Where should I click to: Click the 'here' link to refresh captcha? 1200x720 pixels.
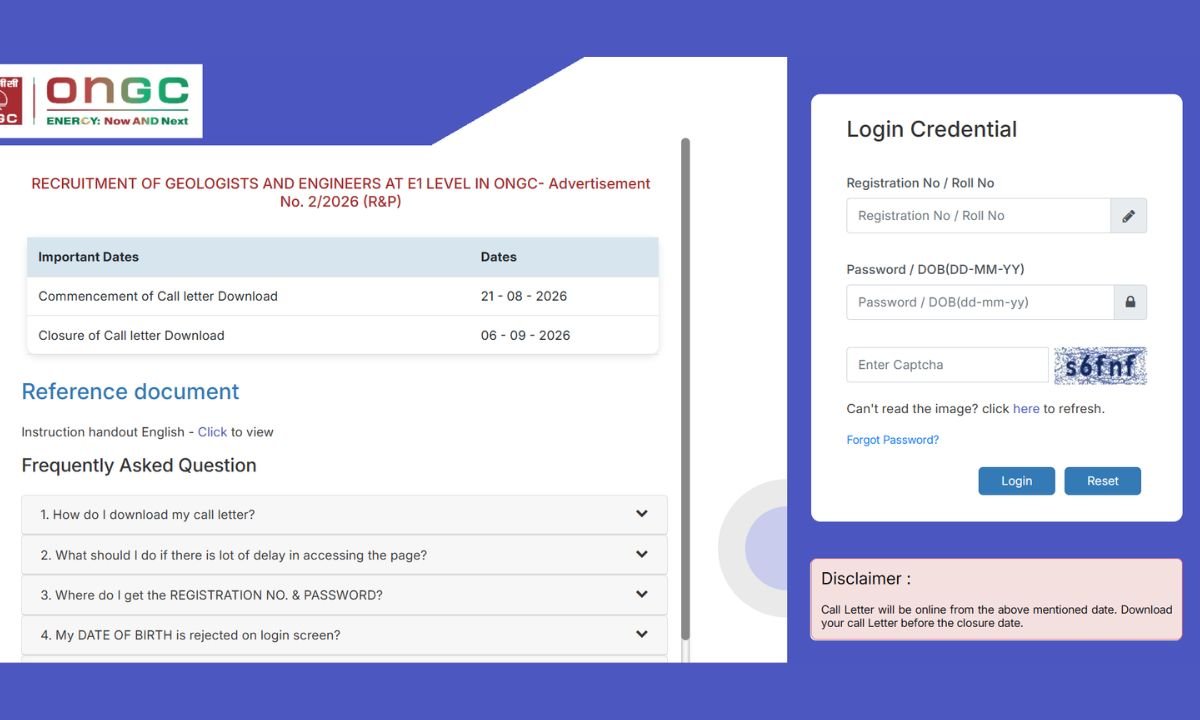(1026, 409)
